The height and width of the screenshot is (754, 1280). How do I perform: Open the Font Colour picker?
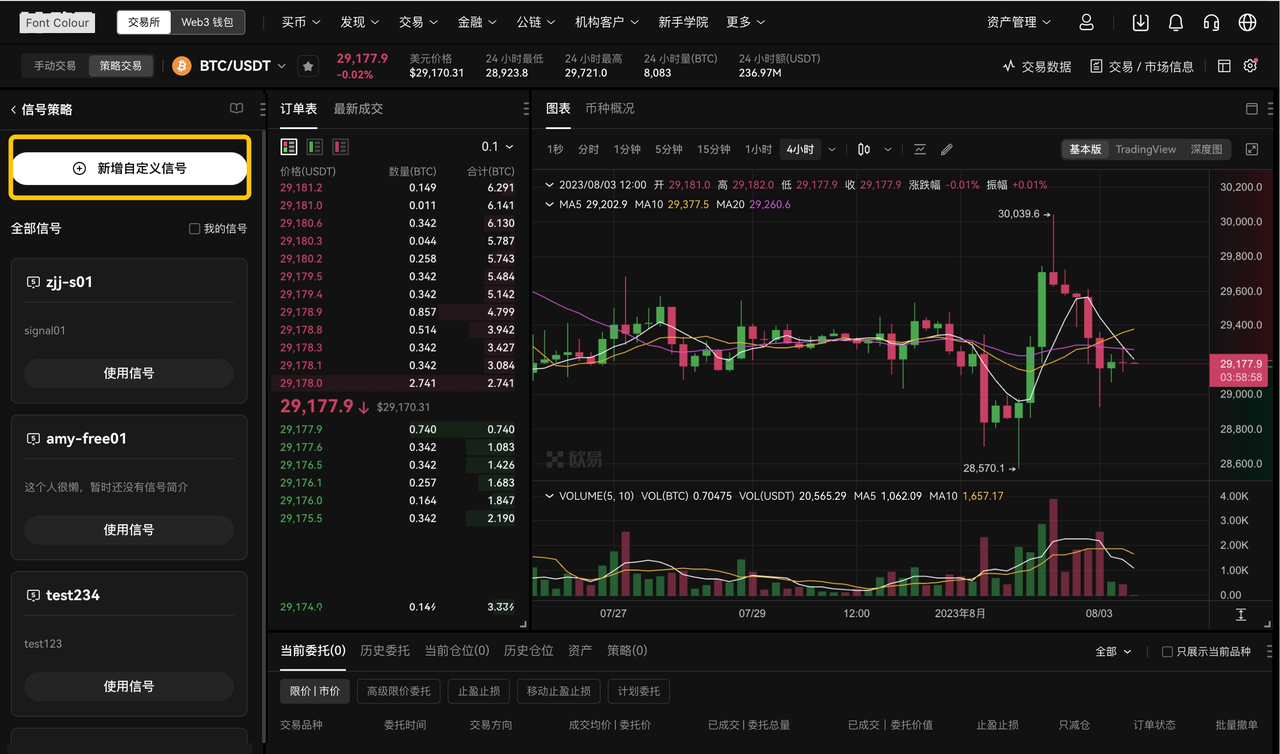[56, 22]
